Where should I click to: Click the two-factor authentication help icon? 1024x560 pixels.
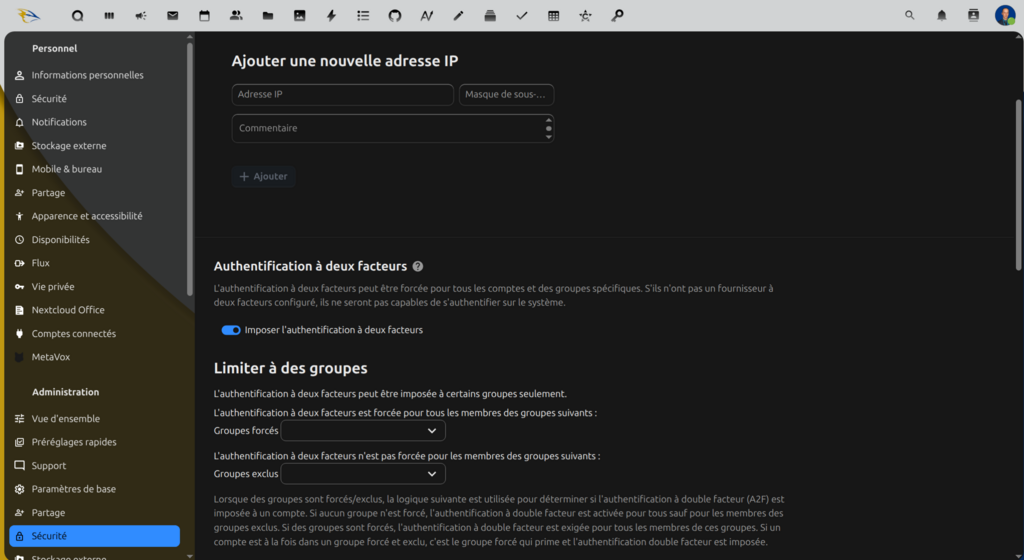[x=418, y=267]
